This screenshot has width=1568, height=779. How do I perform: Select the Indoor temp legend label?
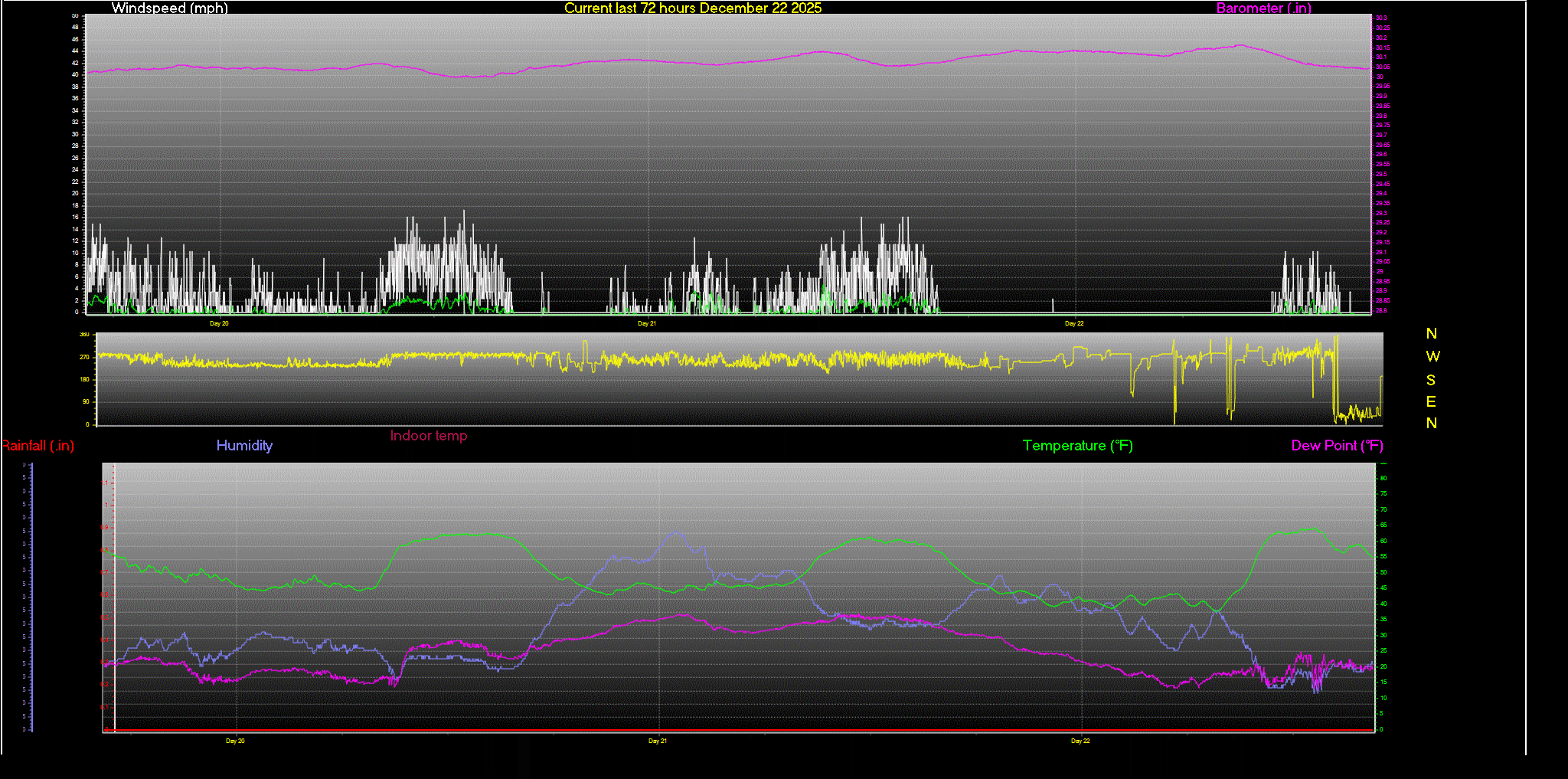pyautogui.click(x=428, y=436)
